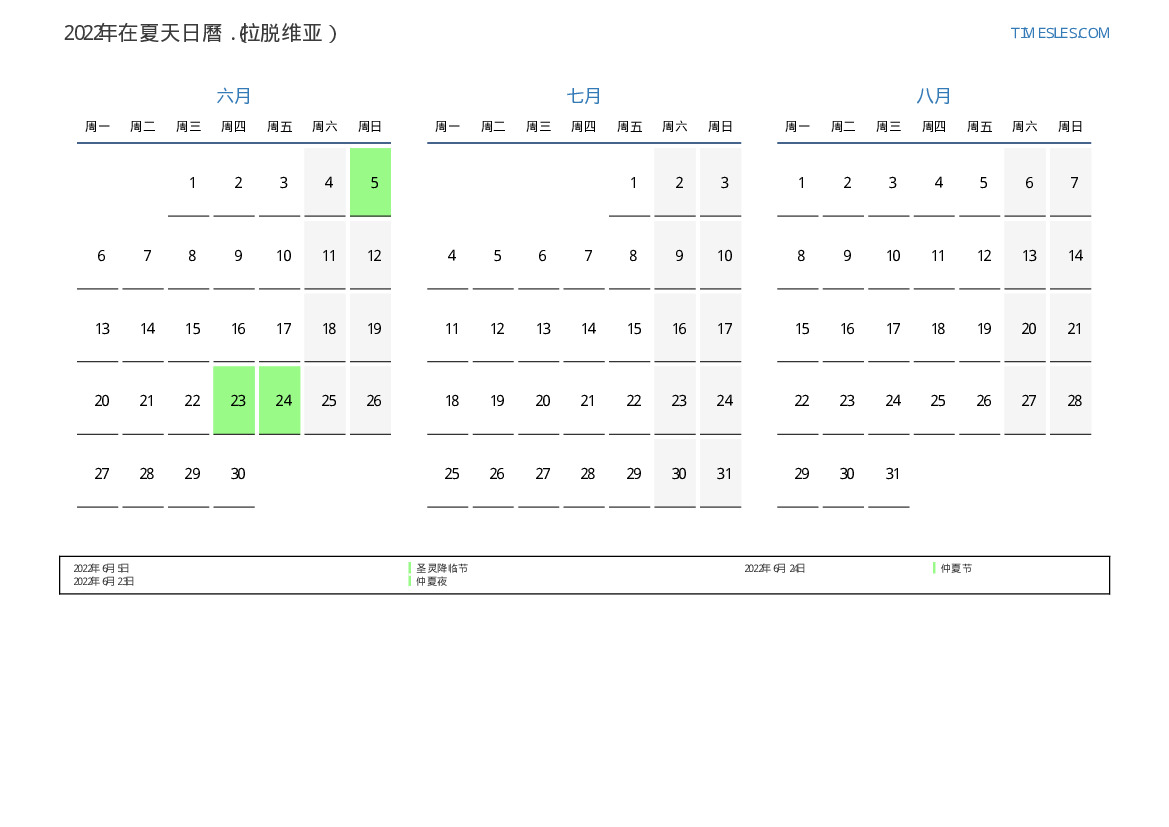Select August 26 in 八月 calendar
Screen dimensions: 1169x827
pos(980,400)
